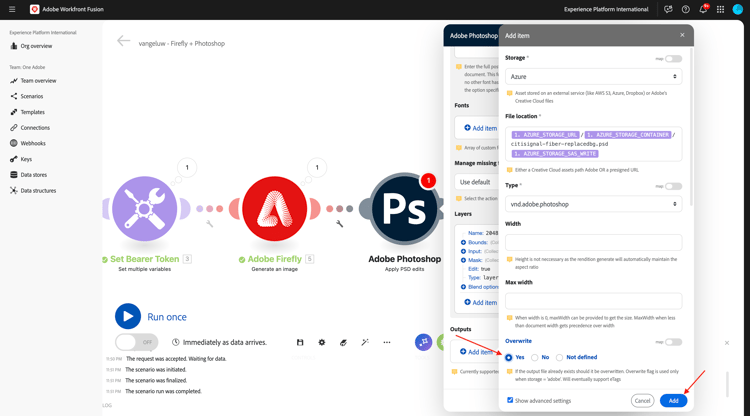Viewport: 750px width, 416px height.
Task: Open the notifications bell
Action: click(703, 9)
